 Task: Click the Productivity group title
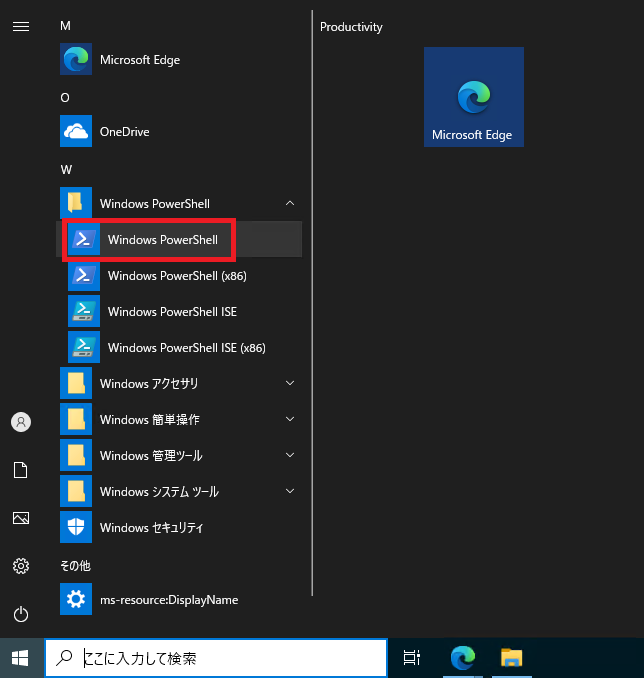click(x=351, y=27)
